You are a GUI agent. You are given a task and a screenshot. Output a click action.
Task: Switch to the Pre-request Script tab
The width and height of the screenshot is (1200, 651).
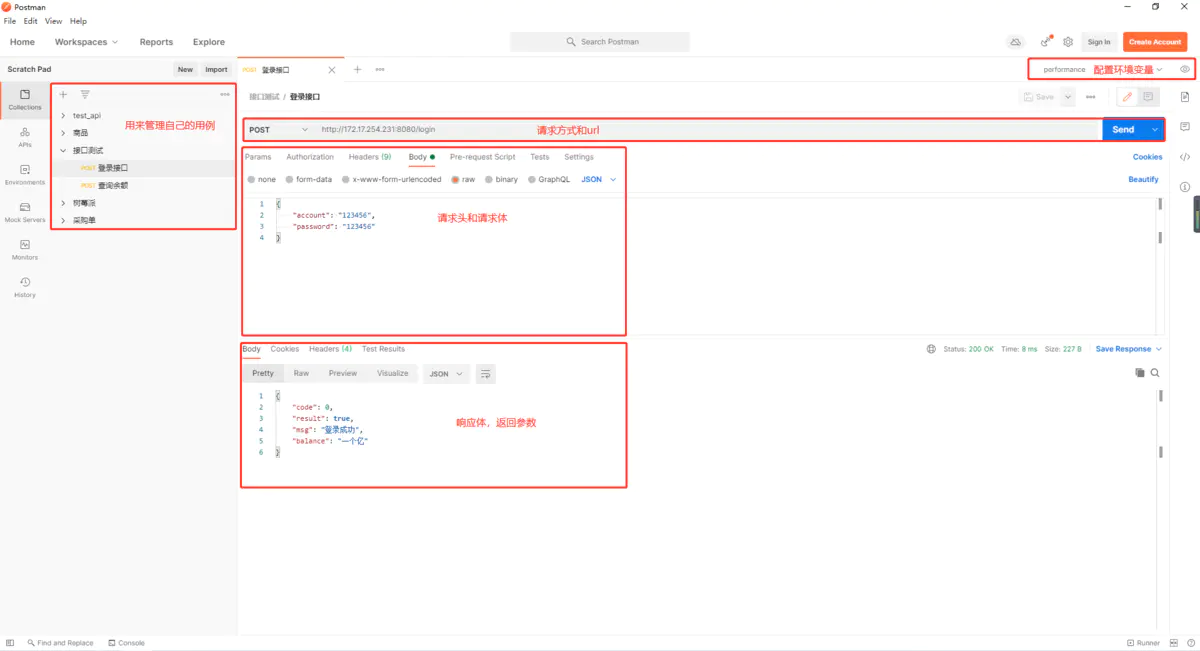(483, 157)
